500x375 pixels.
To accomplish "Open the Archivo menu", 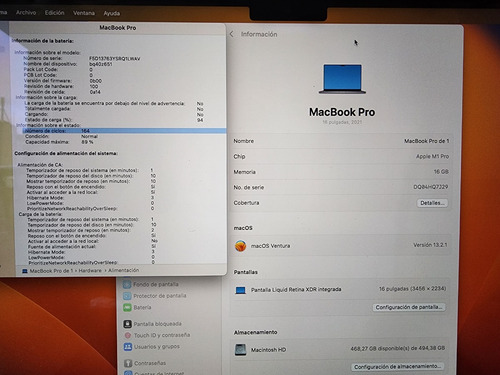I will (x=26, y=13).
